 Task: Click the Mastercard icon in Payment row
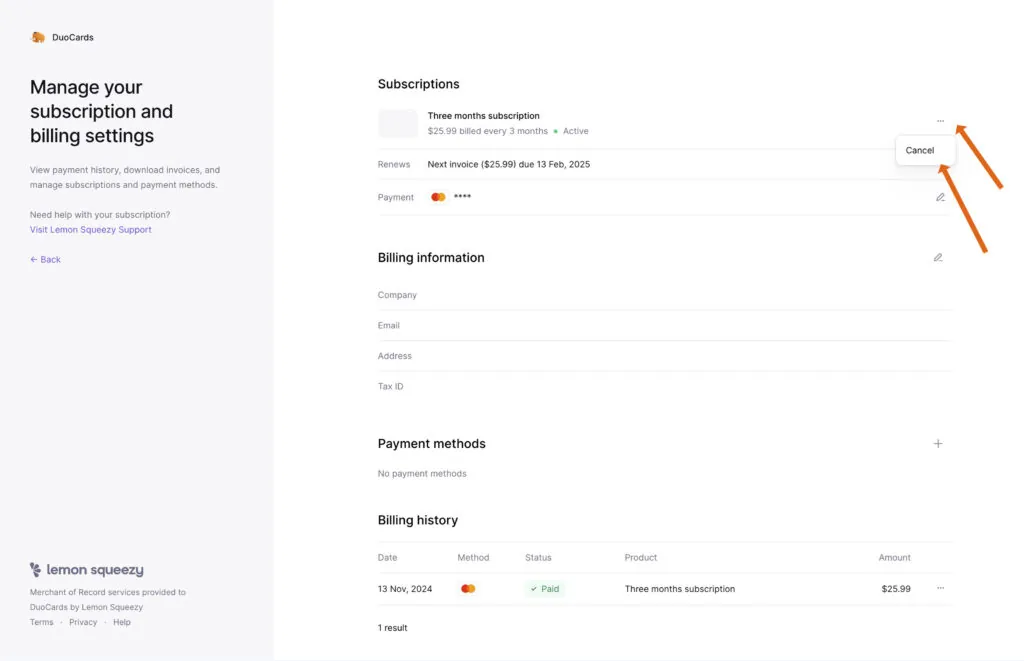tap(438, 197)
